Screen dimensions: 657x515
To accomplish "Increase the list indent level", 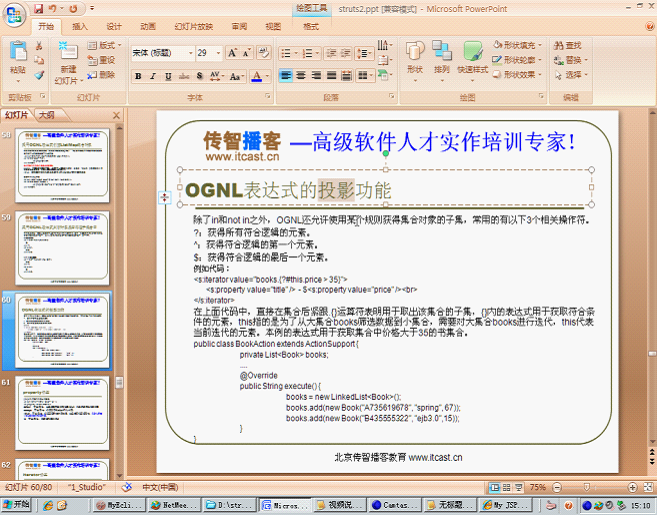I will pos(345,53).
